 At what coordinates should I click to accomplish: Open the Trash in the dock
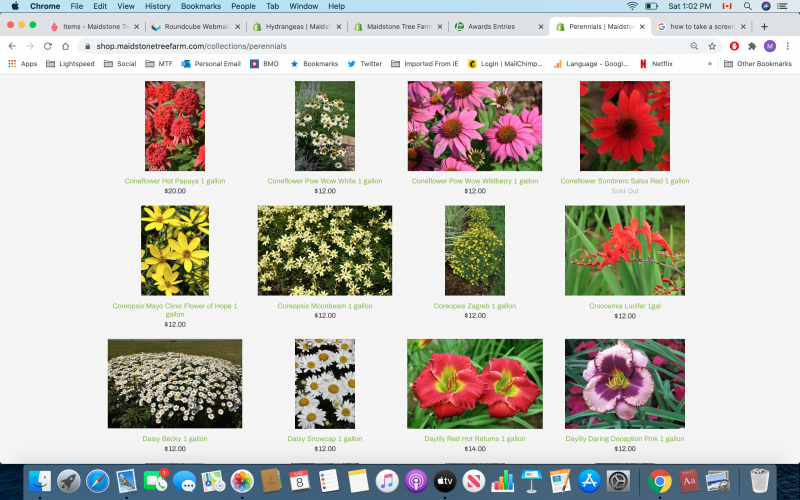(760, 481)
